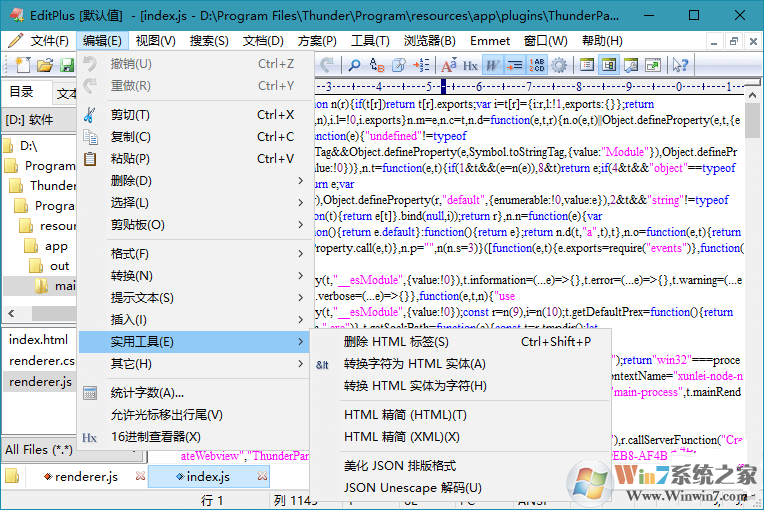Viewport: 764px width, 510px height.
Task: Select index.html in the file list
Action: [x=39, y=340]
